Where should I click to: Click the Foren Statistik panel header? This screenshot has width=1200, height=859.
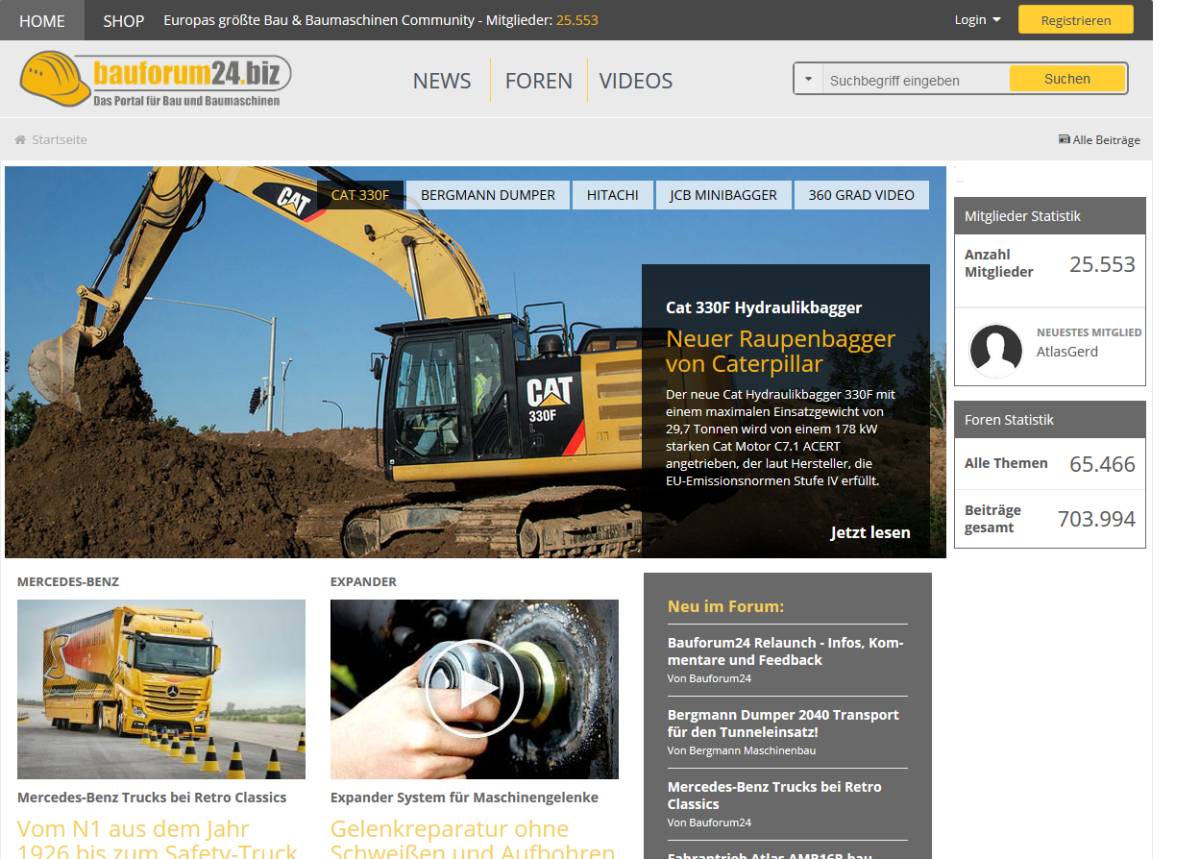point(1050,420)
